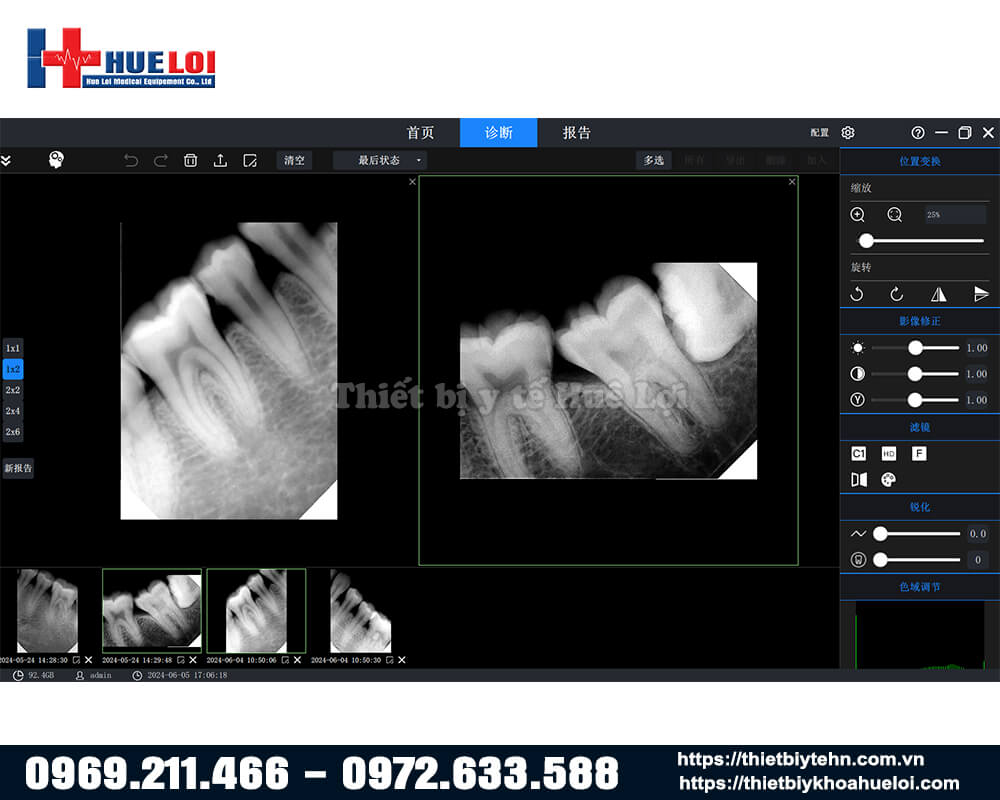Open the 最后状态 dropdown

(x=380, y=160)
